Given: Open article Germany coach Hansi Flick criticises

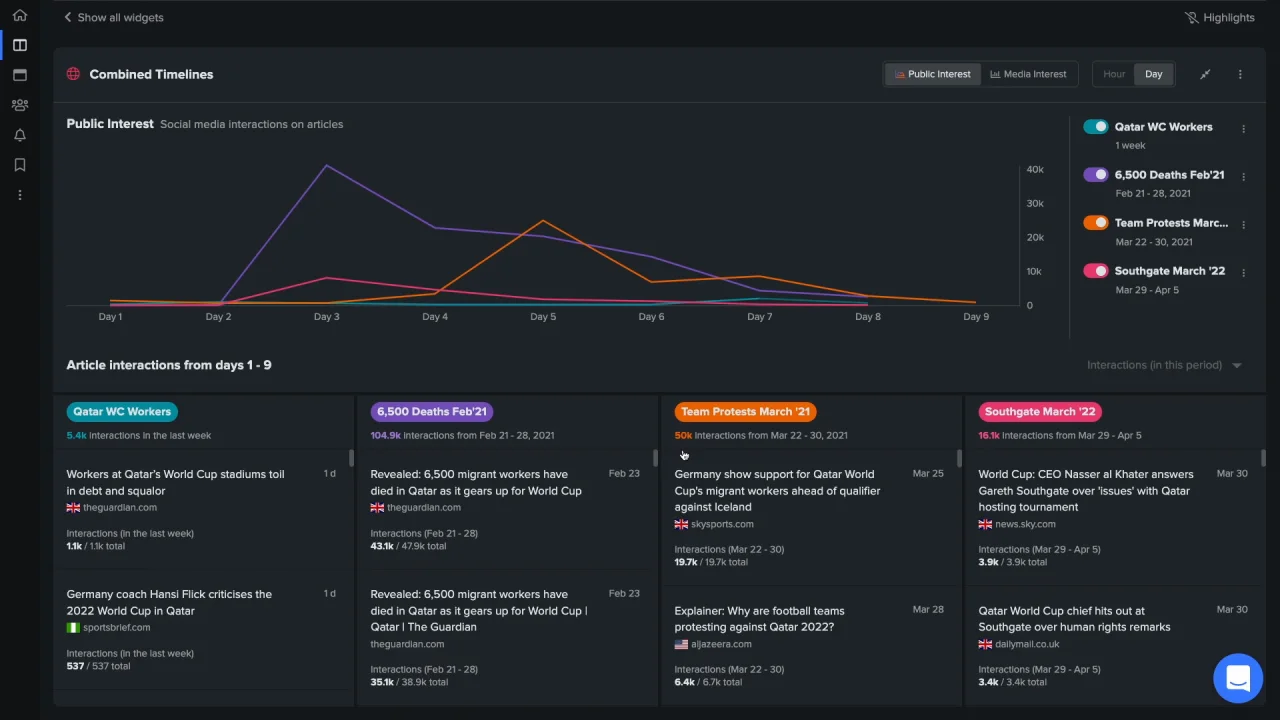Looking at the screenshot, I should click(169, 603).
